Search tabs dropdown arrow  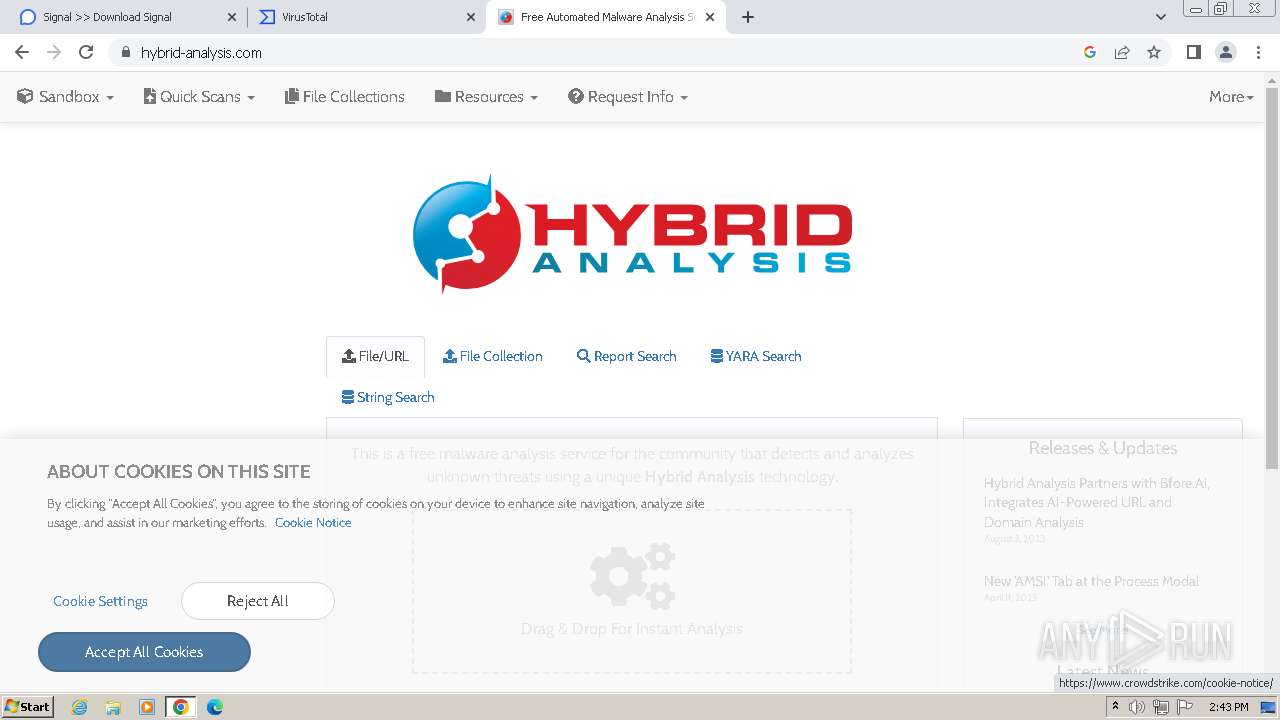[x=1161, y=17]
